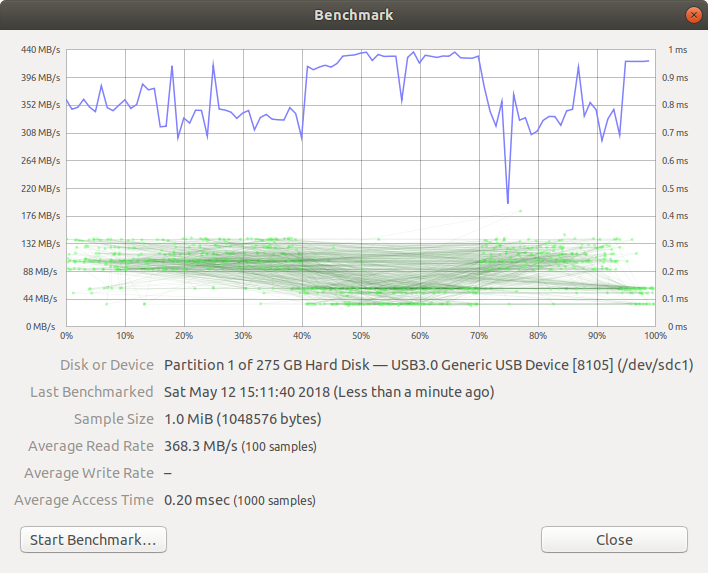Image resolution: width=708 pixels, height=573 pixels.
Task: Click the '100%' x-axis label
Action: (656, 336)
